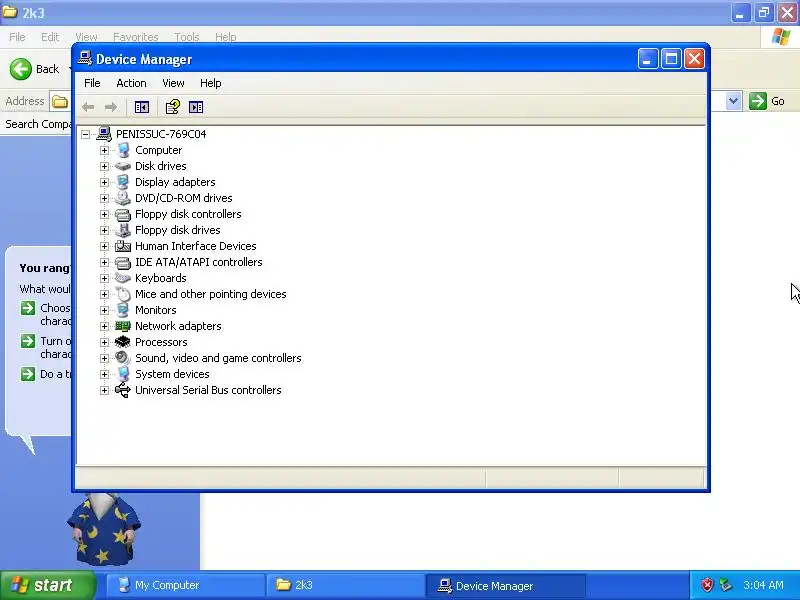Screen dimensions: 800x600
Task: Collapse the PENISSUC-769C04 root node
Action: 86,134
